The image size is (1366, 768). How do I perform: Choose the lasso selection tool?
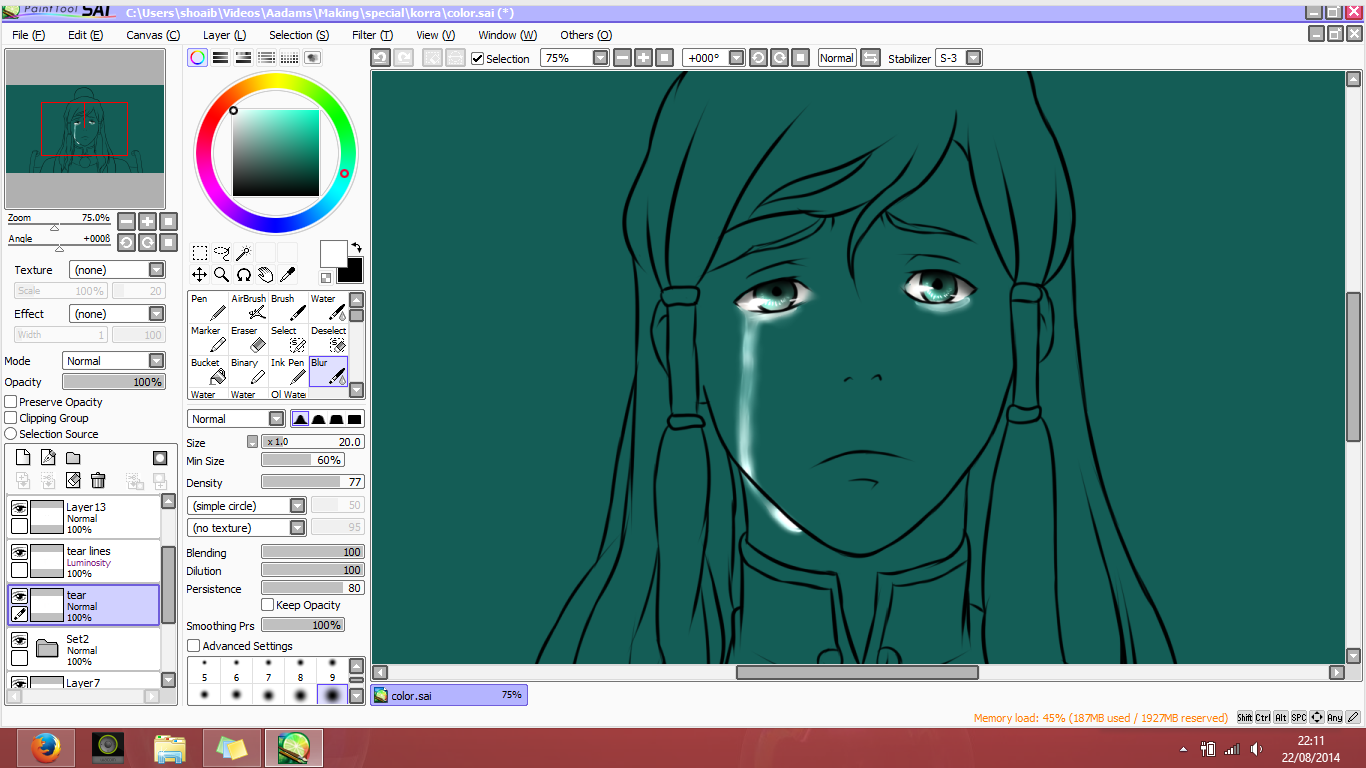222,253
